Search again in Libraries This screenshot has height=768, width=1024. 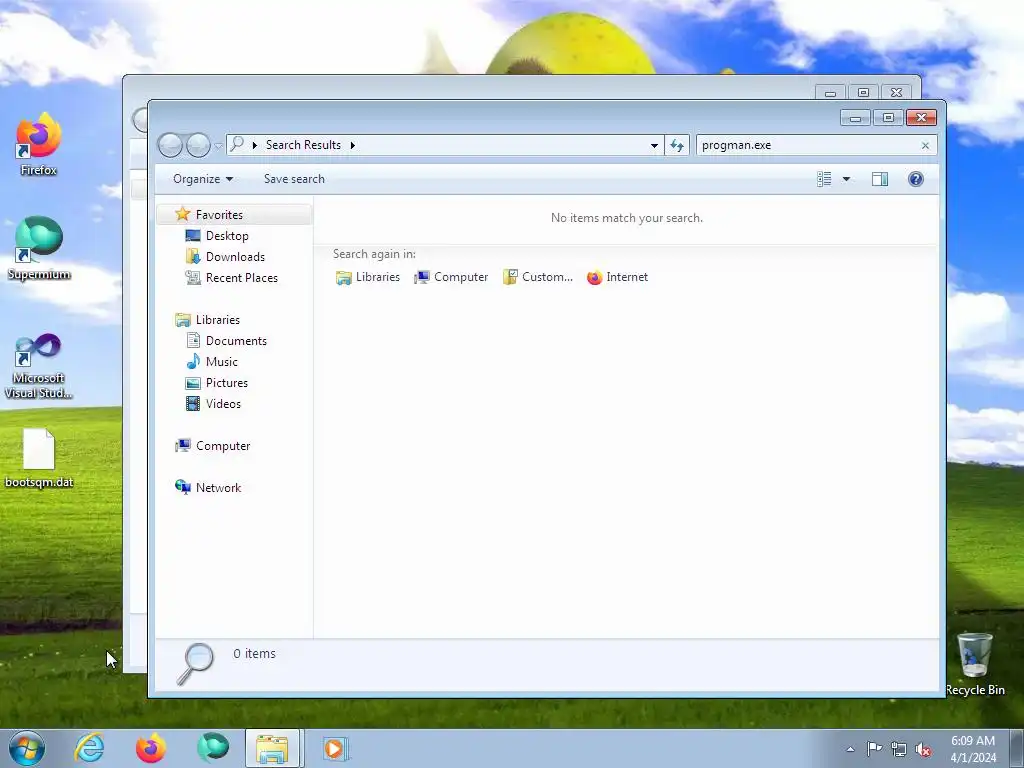point(368,277)
